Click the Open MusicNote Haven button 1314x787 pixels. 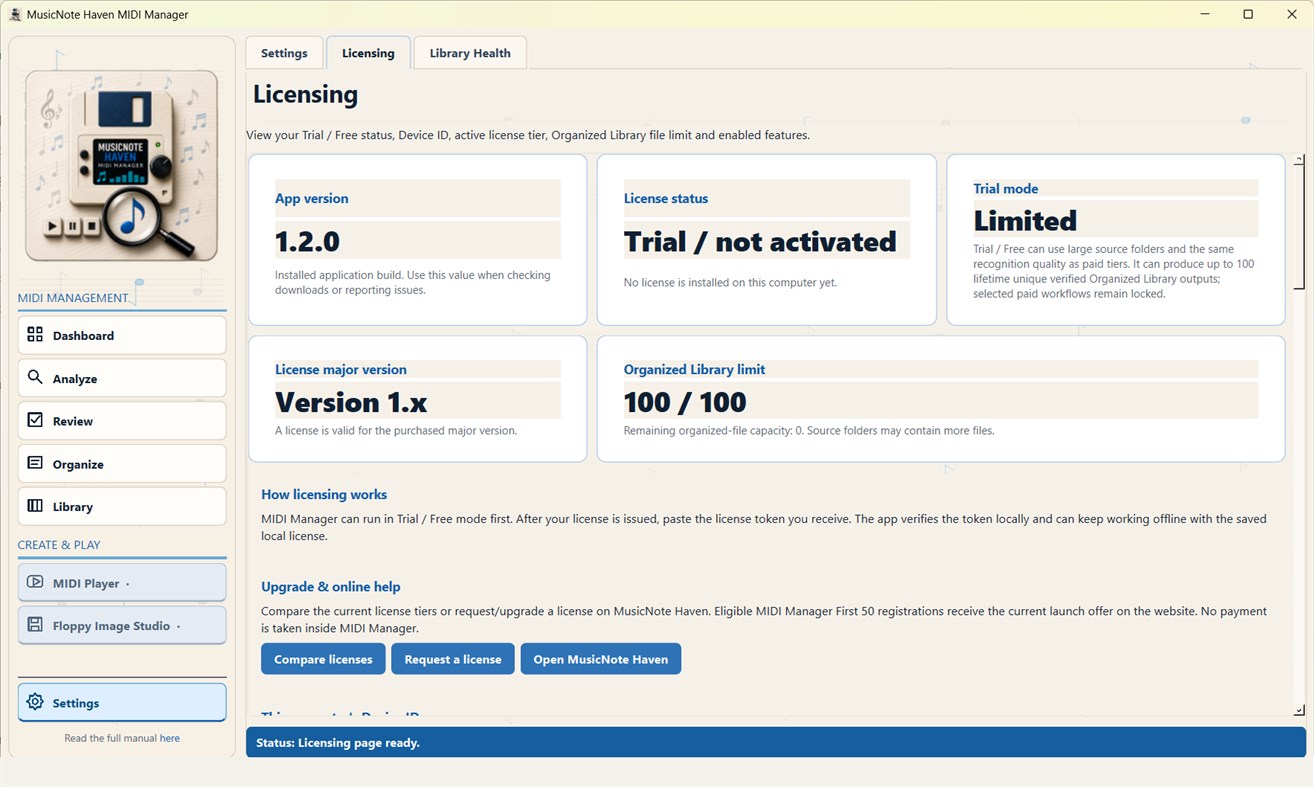601,659
